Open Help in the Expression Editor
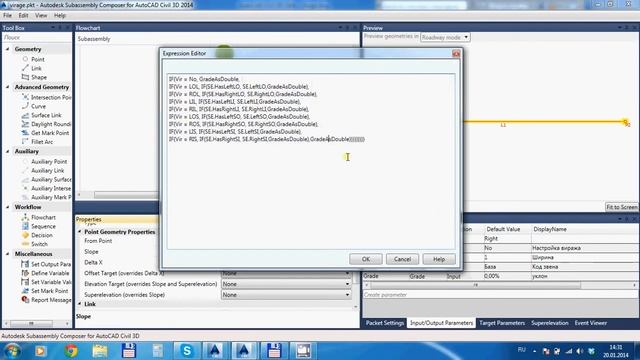This screenshot has width=640, height=360. click(439, 259)
